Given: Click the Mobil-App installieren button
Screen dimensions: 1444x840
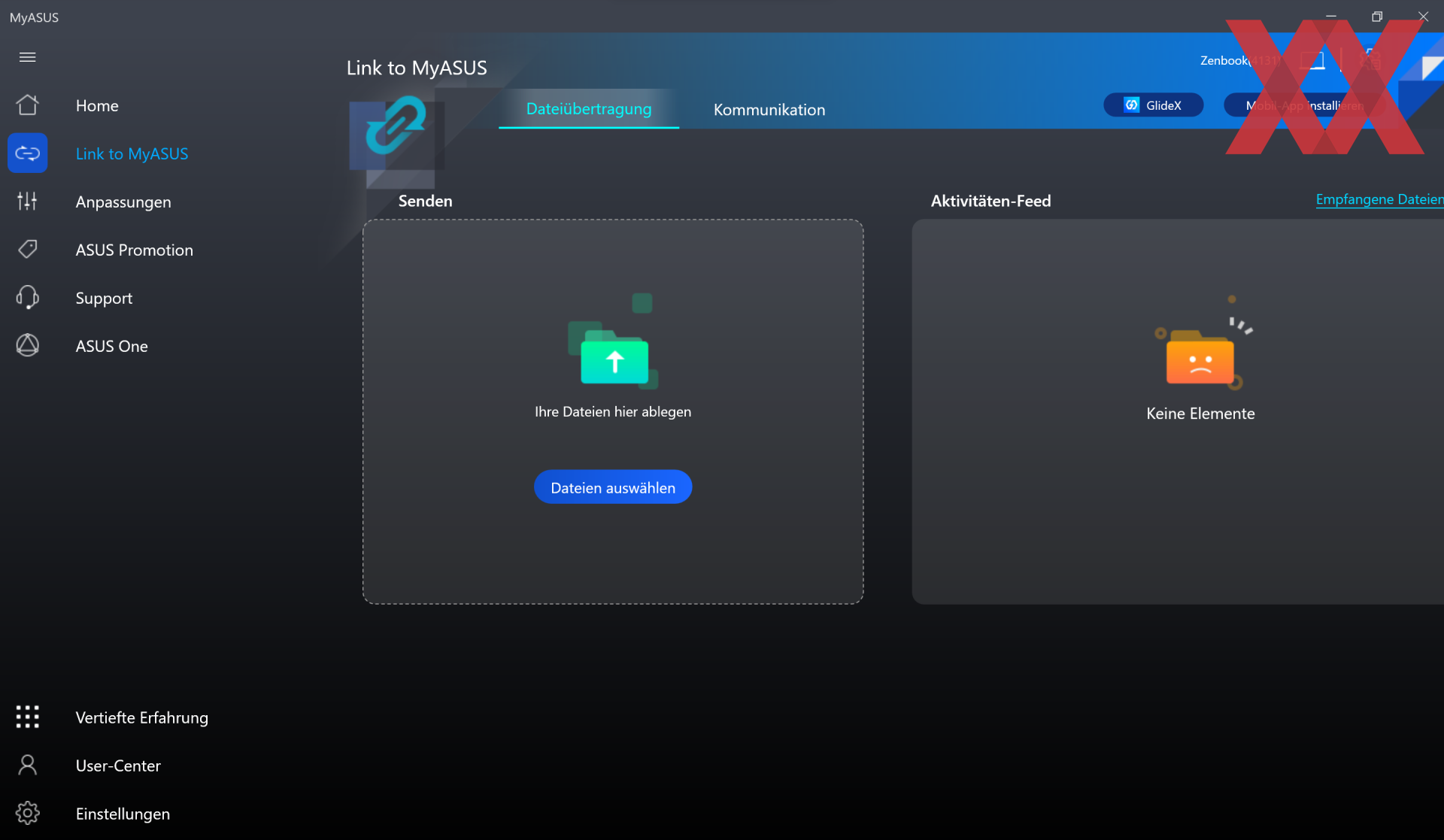Looking at the screenshot, I should (x=1304, y=105).
